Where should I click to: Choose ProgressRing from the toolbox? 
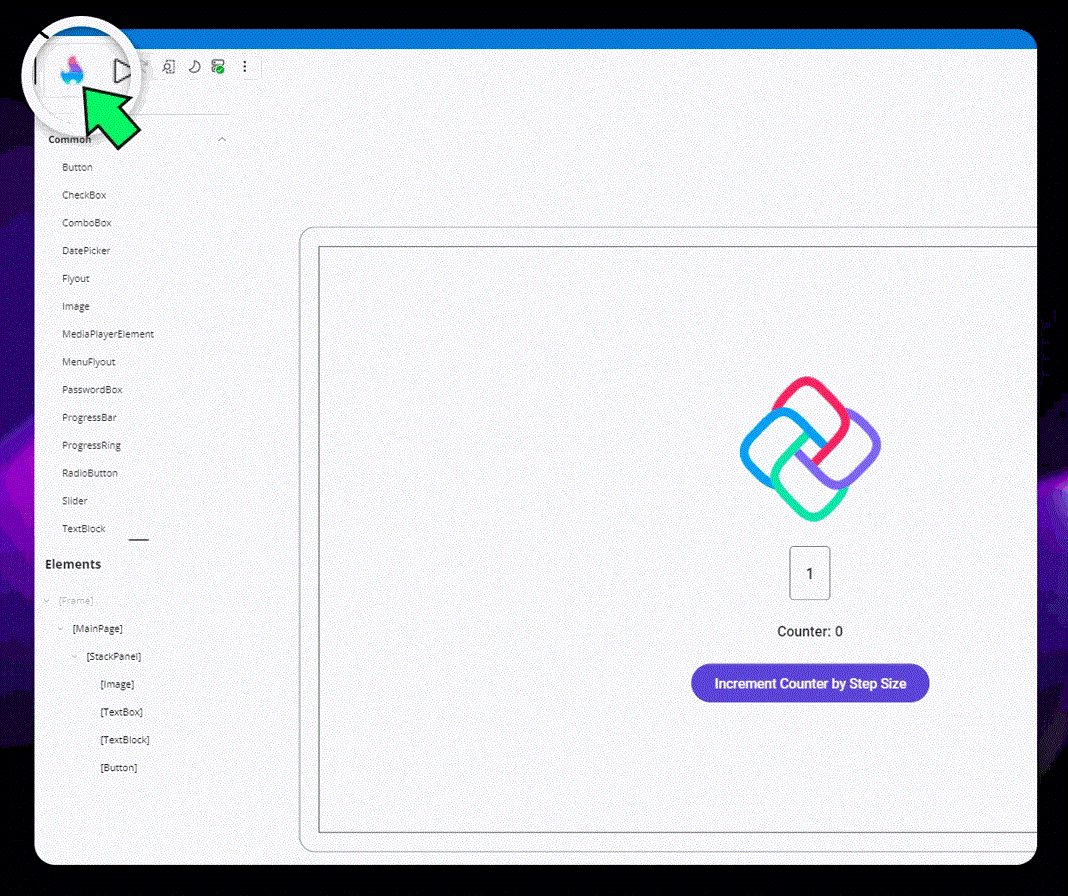91,446
